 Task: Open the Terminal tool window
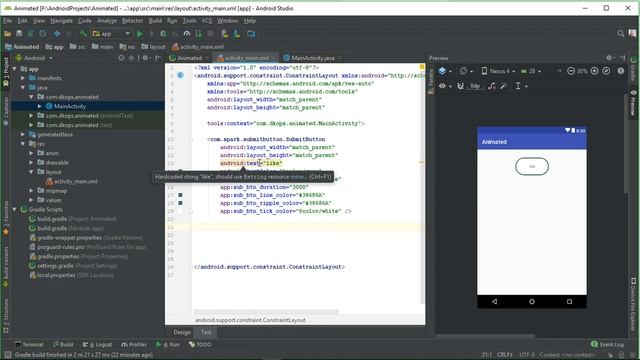tap(29, 344)
